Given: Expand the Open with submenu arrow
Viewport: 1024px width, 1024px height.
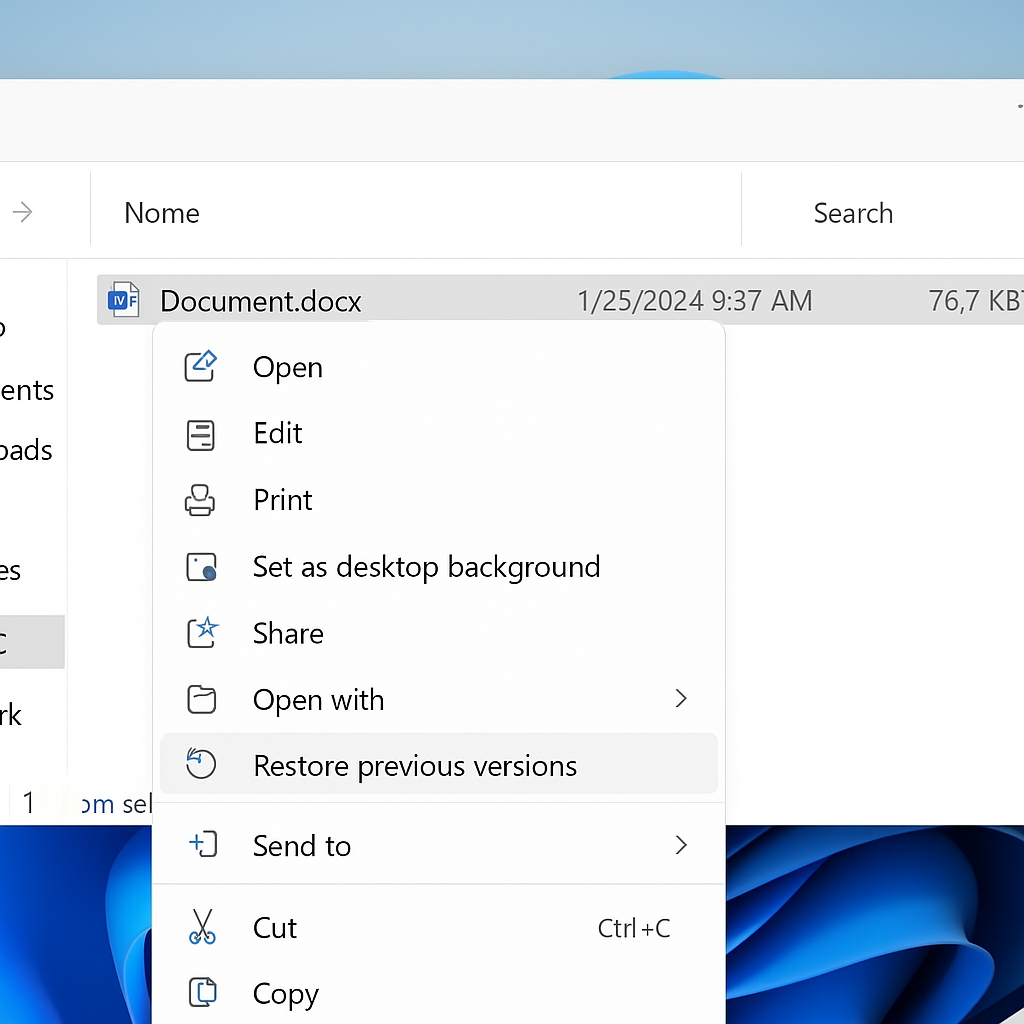Looking at the screenshot, I should click(681, 699).
